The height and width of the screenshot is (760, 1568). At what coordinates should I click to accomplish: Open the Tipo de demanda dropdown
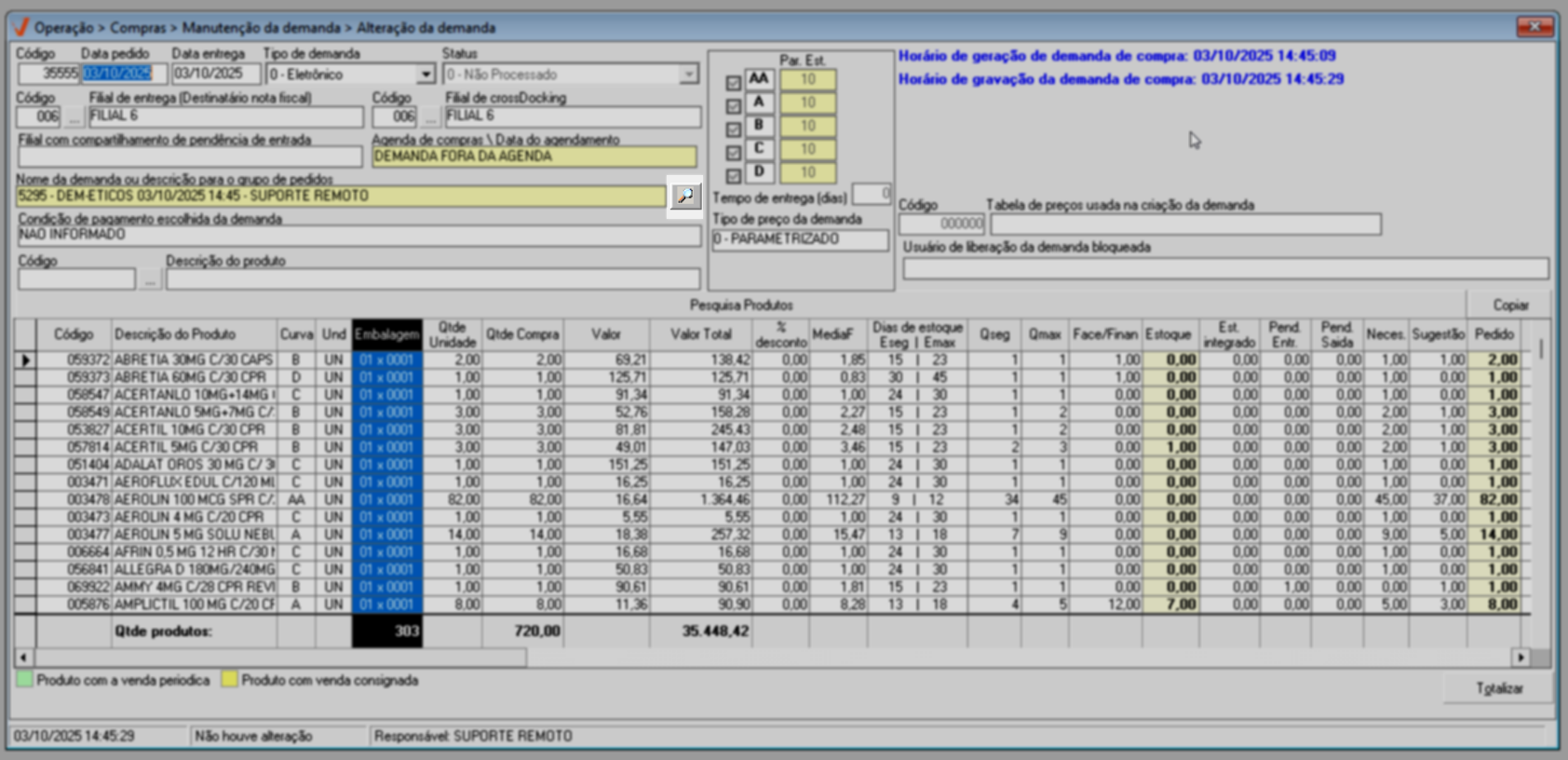(x=426, y=75)
